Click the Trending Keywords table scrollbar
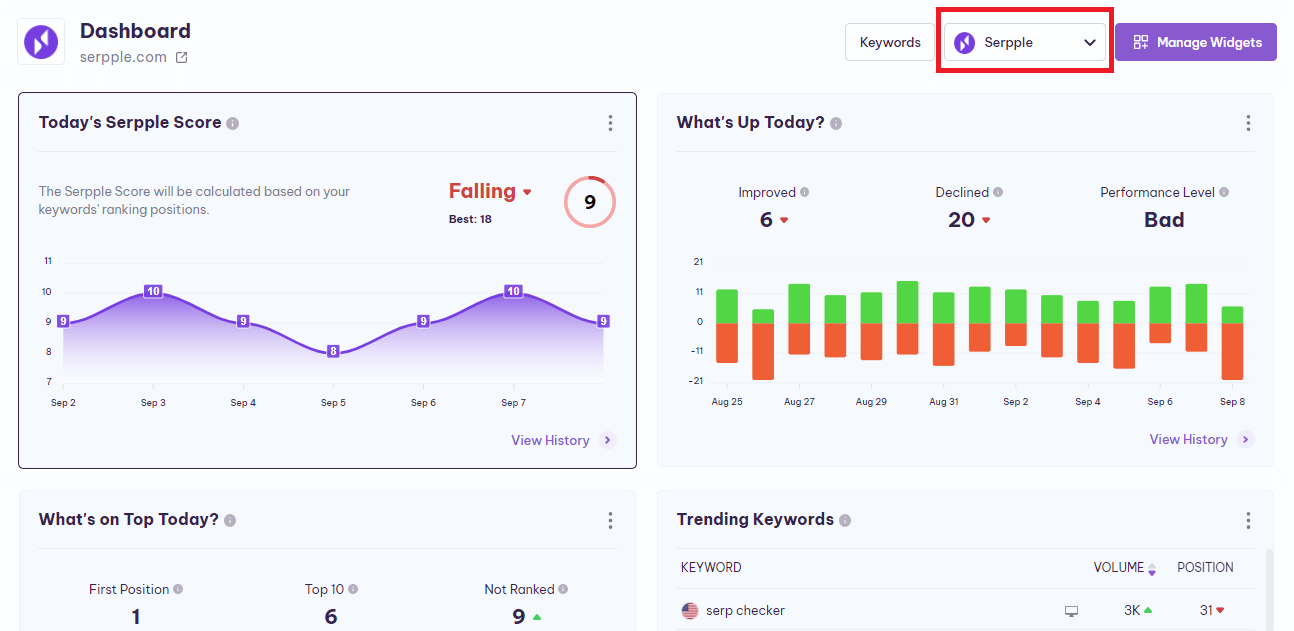1294x631 pixels. tap(1268, 590)
